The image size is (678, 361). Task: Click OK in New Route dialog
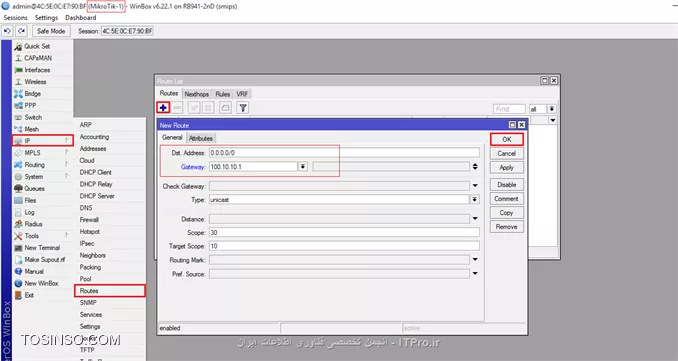507,139
